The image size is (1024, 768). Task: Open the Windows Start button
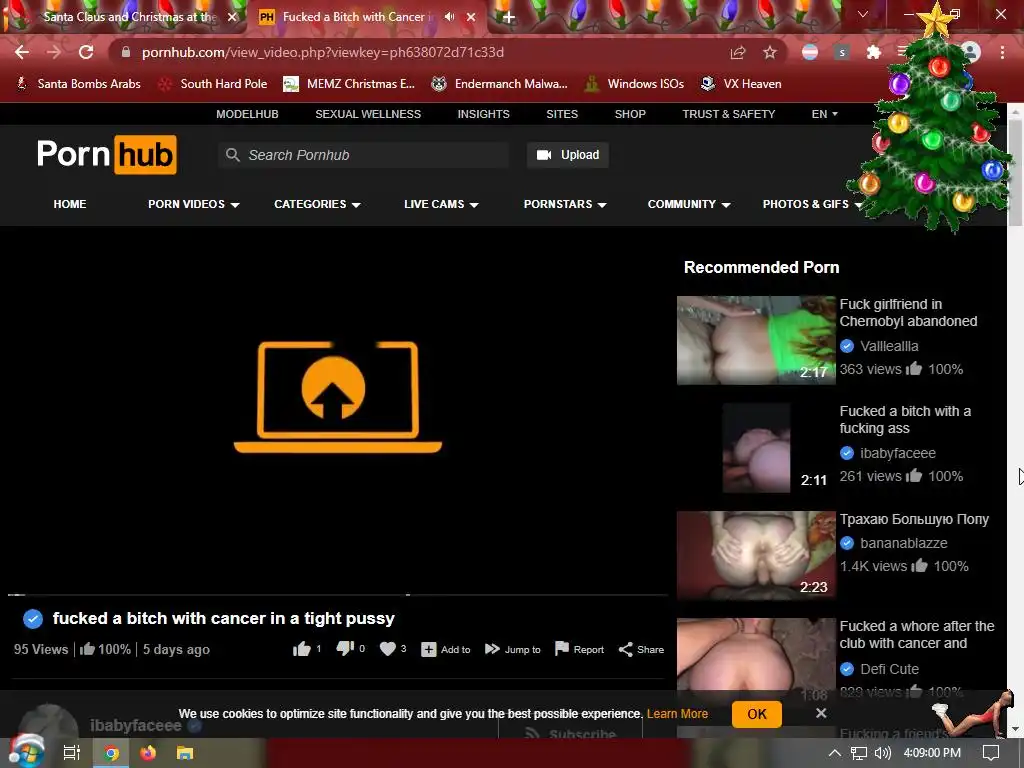tap(25, 752)
